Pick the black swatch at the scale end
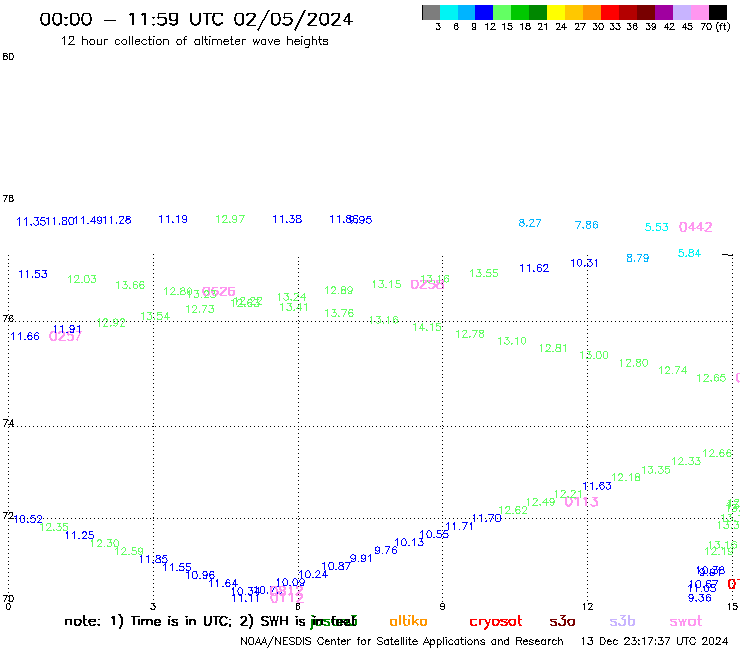Screen dimensions: 740x650 (718, 12)
